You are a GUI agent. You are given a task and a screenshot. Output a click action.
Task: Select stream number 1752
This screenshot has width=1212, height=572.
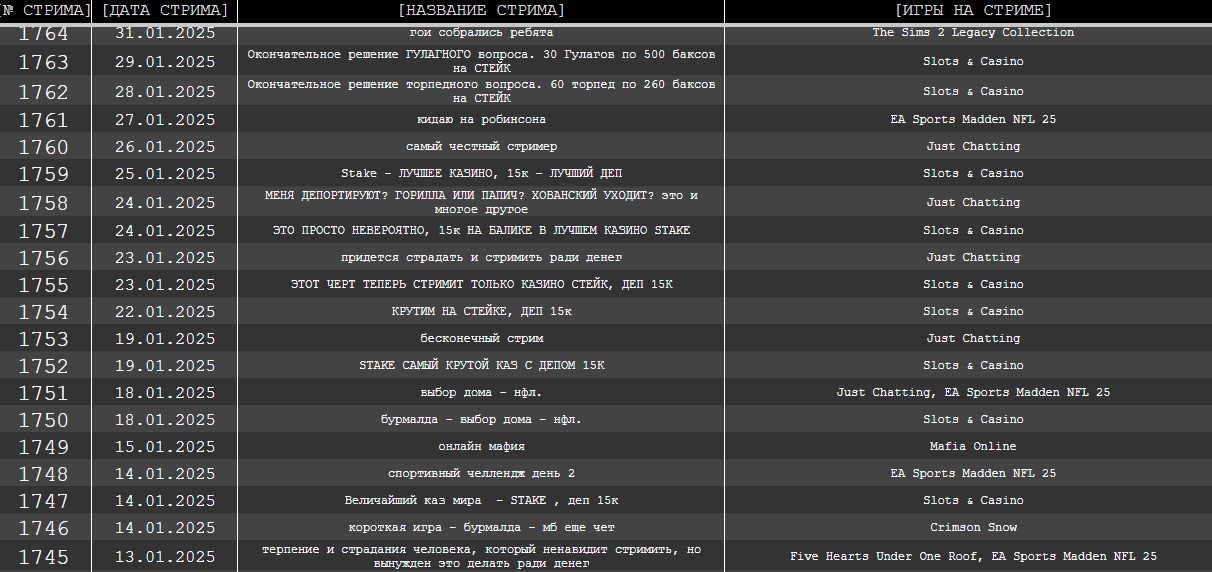(x=44, y=366)
